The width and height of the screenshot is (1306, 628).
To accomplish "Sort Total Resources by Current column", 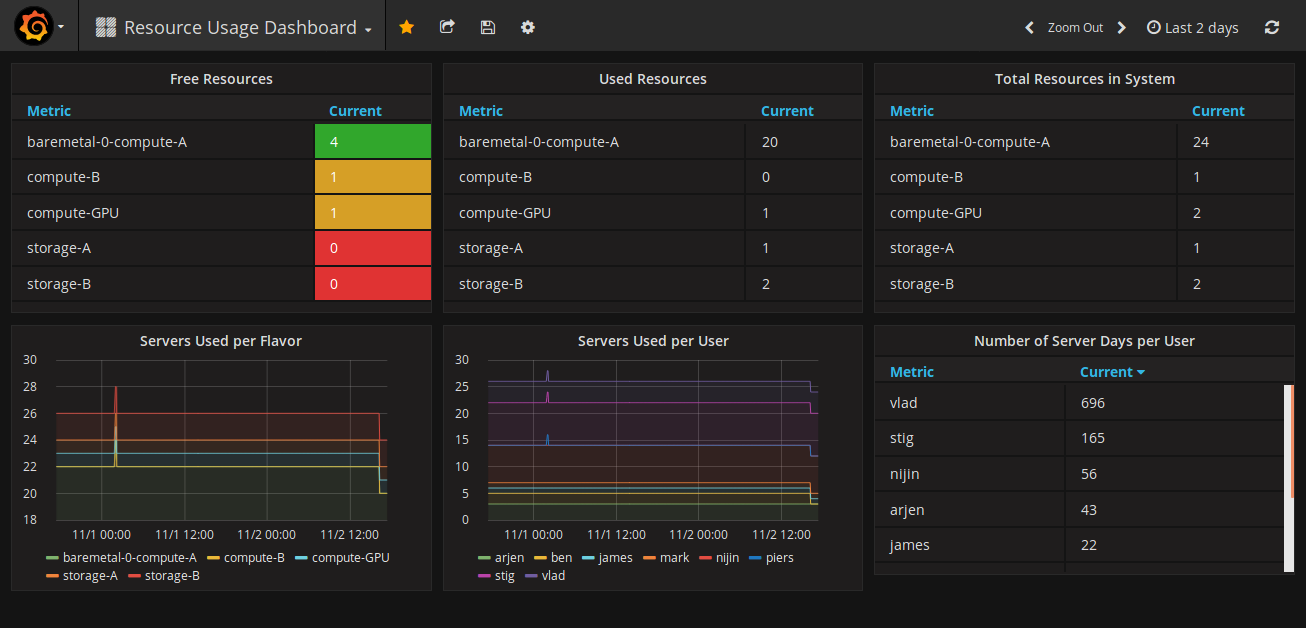I will click(1218, 111).
